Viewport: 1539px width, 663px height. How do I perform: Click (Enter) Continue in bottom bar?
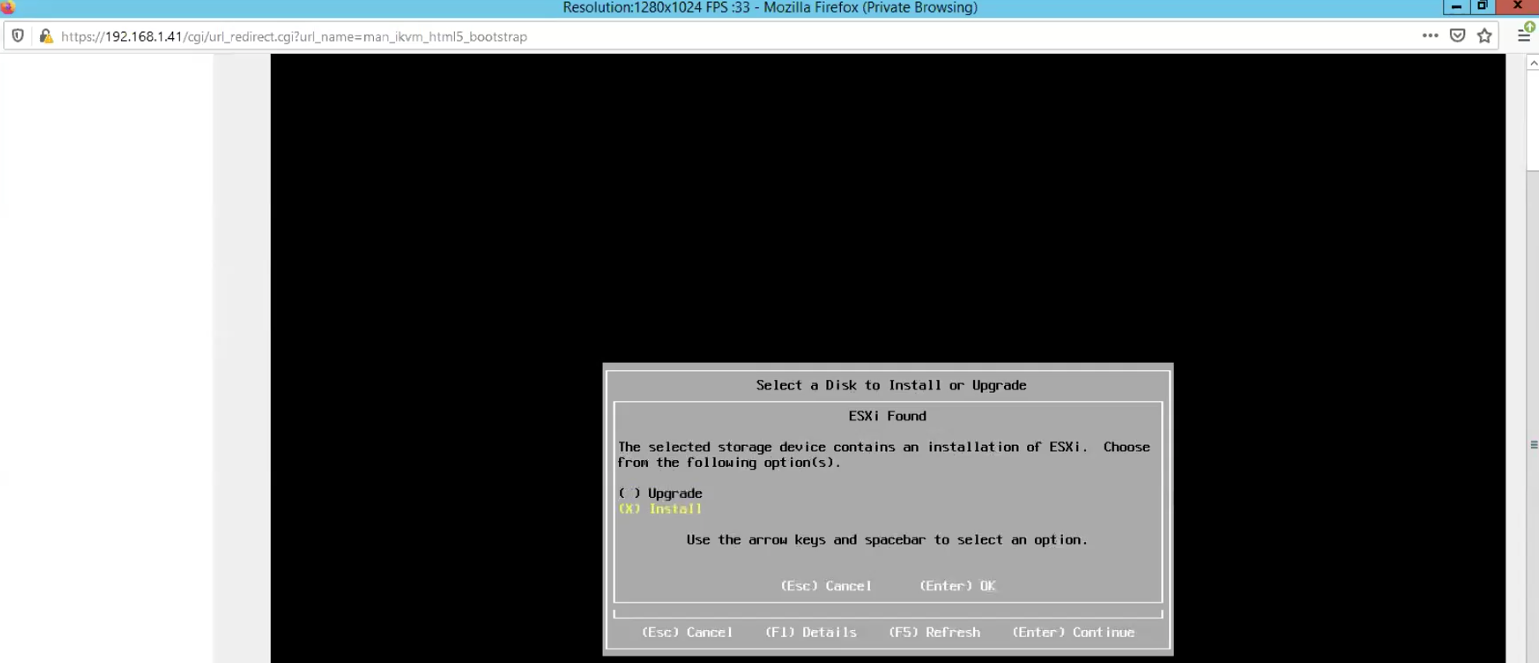(x=1073, y=632)
